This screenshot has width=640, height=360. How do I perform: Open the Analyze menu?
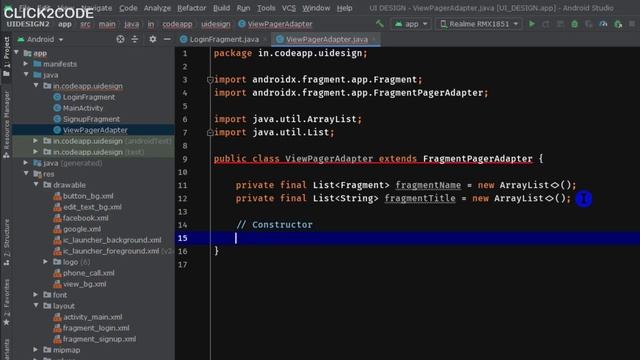coord(157,8)
